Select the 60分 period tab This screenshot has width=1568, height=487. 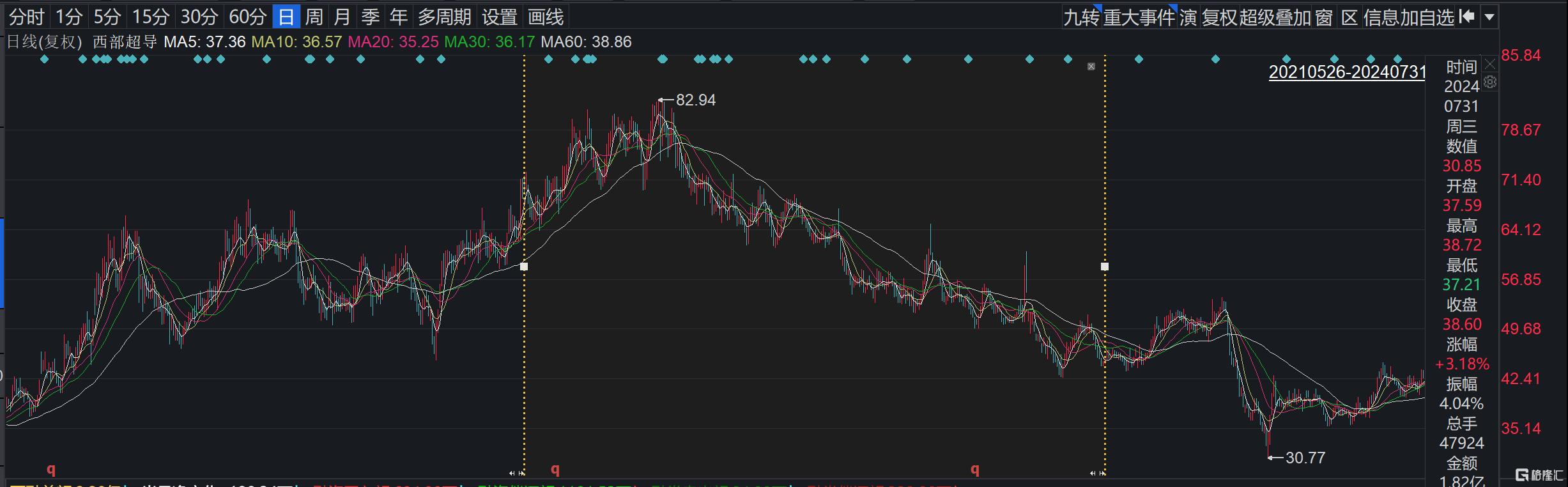pyautogui.click(x=248, y=17)
